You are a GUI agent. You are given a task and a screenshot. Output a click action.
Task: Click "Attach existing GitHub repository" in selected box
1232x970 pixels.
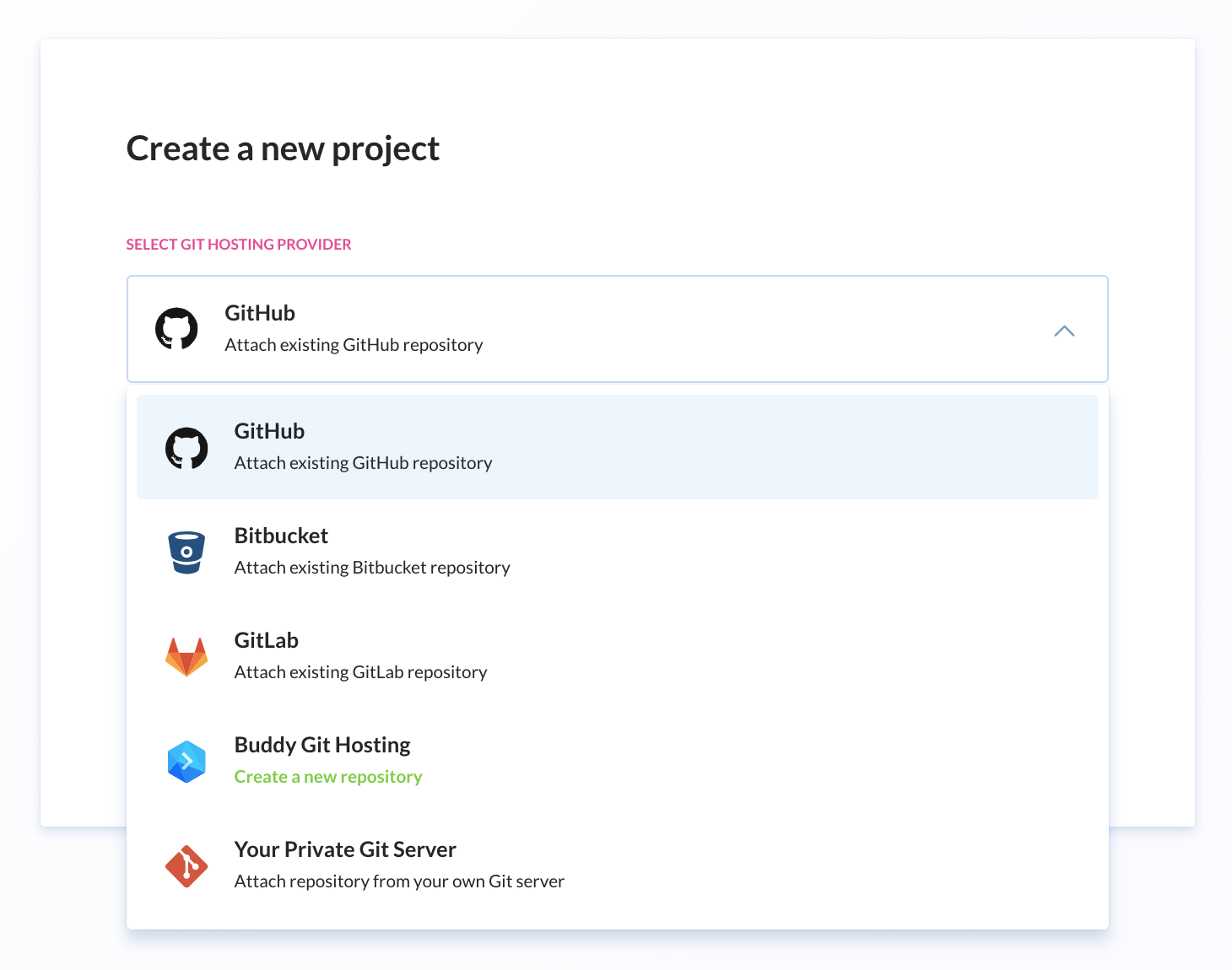click(x=354, y=345)
